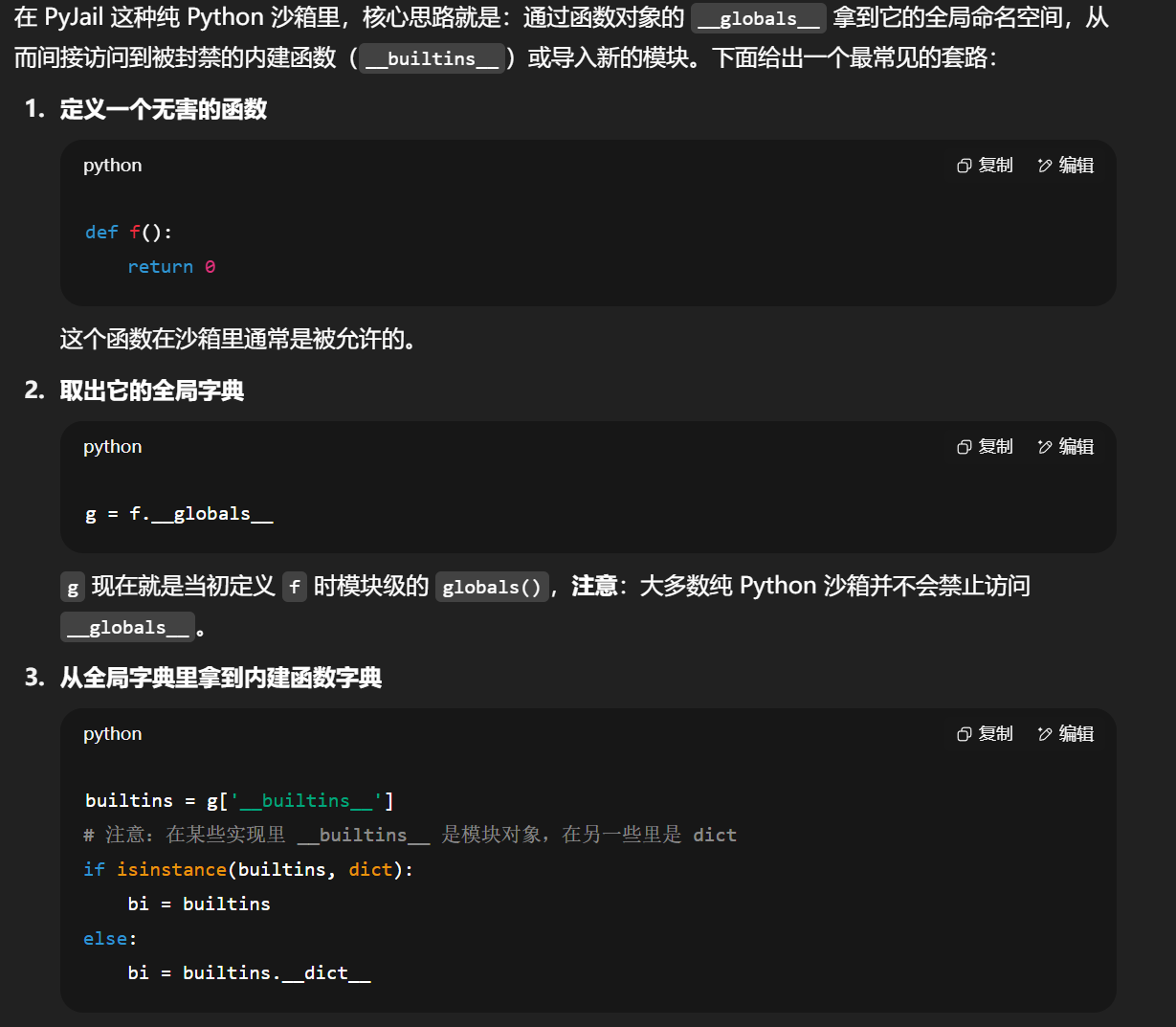Click code line 'def f():'
This screenshot has height=1027, width=1176.
128,233
